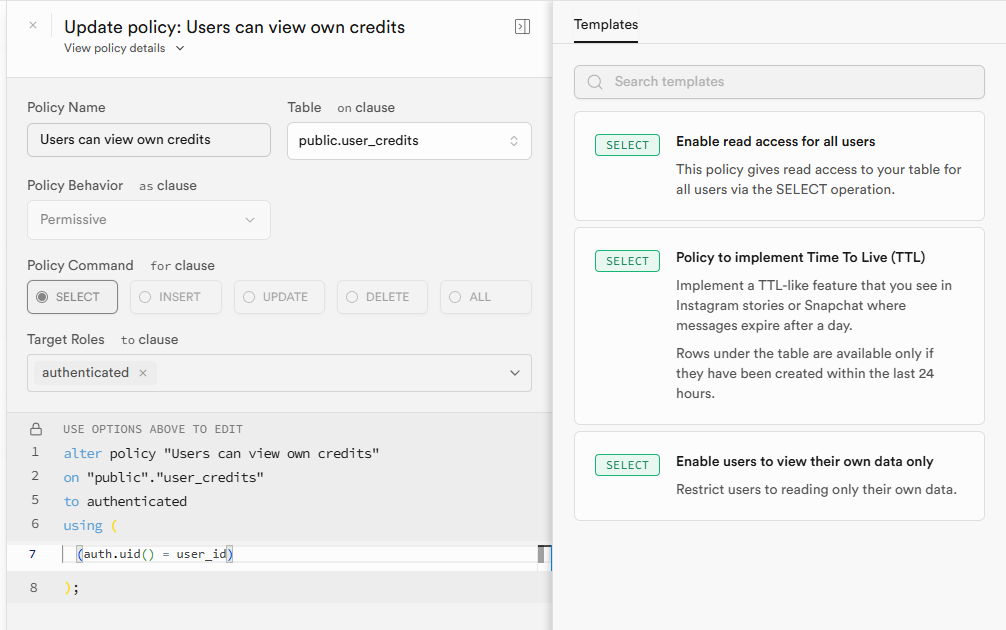The image size is (1006, 630).
Task: Click the search magnifier icon in templates
Action: point(595,82)
